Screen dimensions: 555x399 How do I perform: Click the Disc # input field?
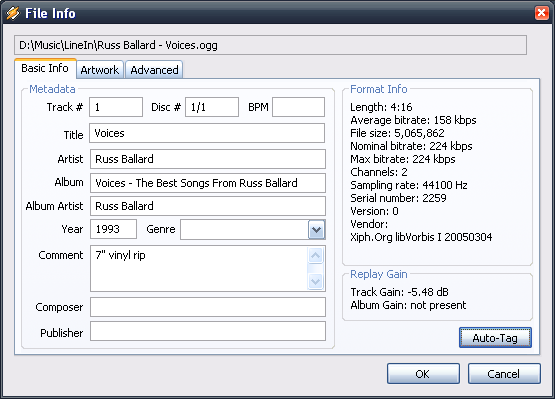click(x=212, y=107)
